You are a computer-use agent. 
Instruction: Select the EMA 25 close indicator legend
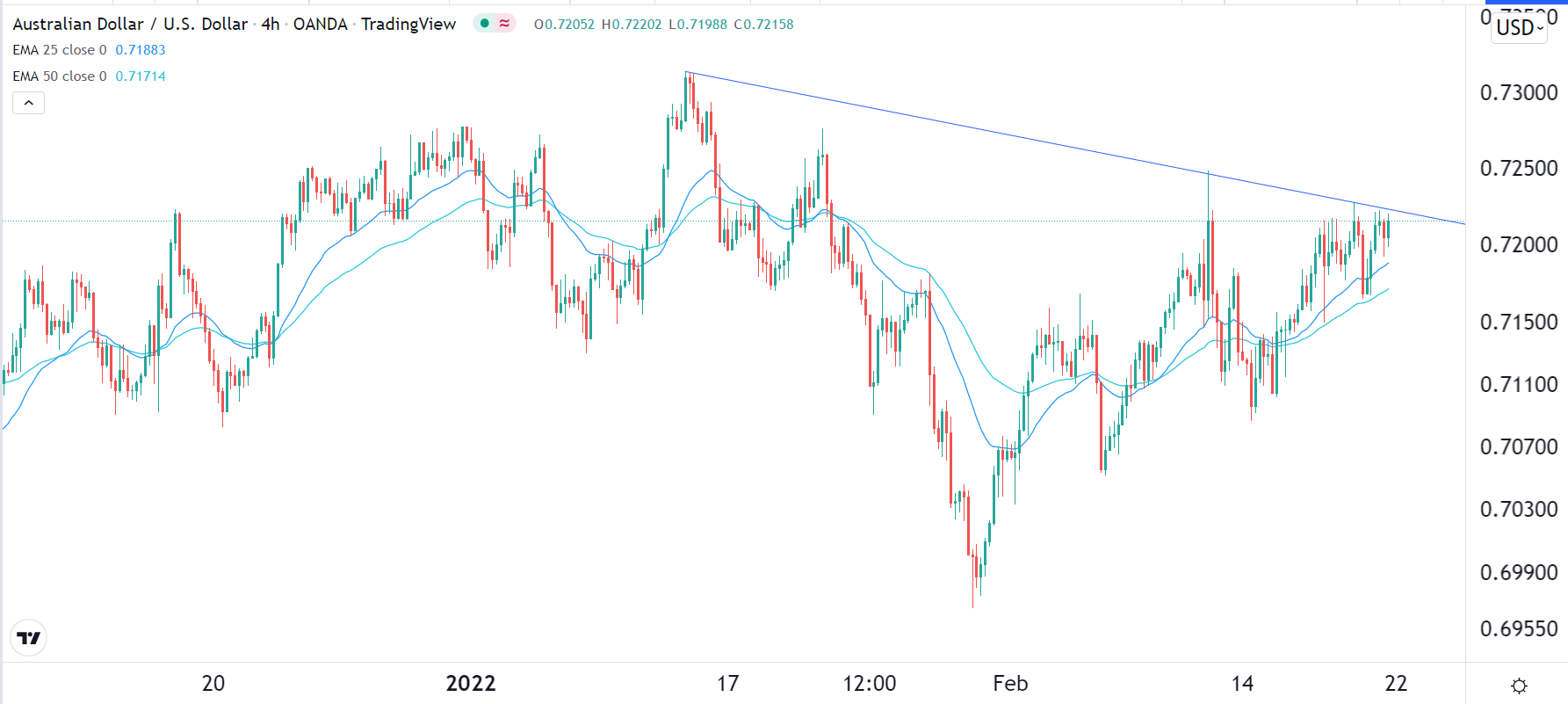59,50
